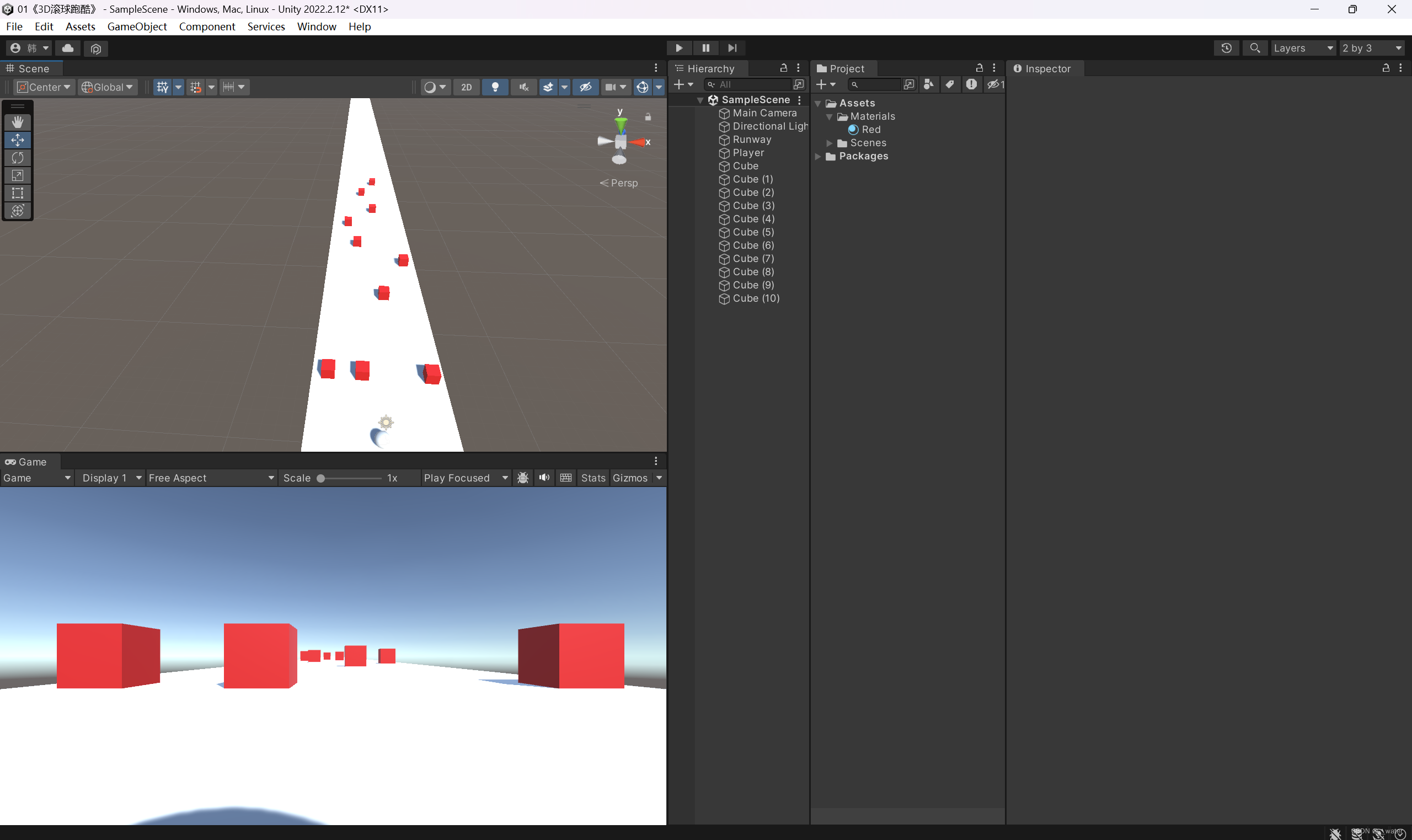Image resolution: width=1412 pixels, height=840 pixels.
Task: Open the Free Aspect dropdown
Action: click(x=211, y=478)
